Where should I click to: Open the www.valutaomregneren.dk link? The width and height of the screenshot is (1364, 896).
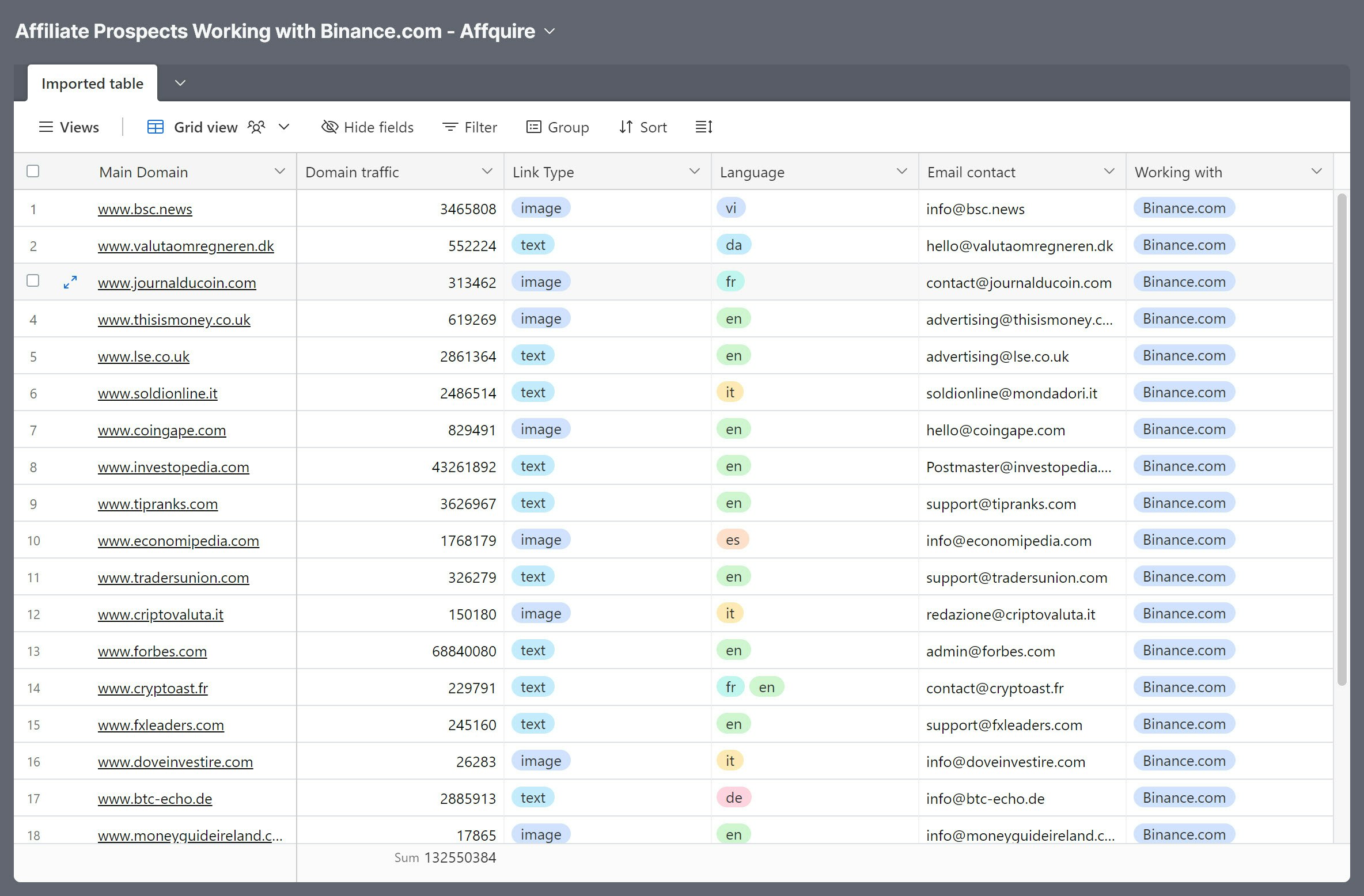coord(186,246)
